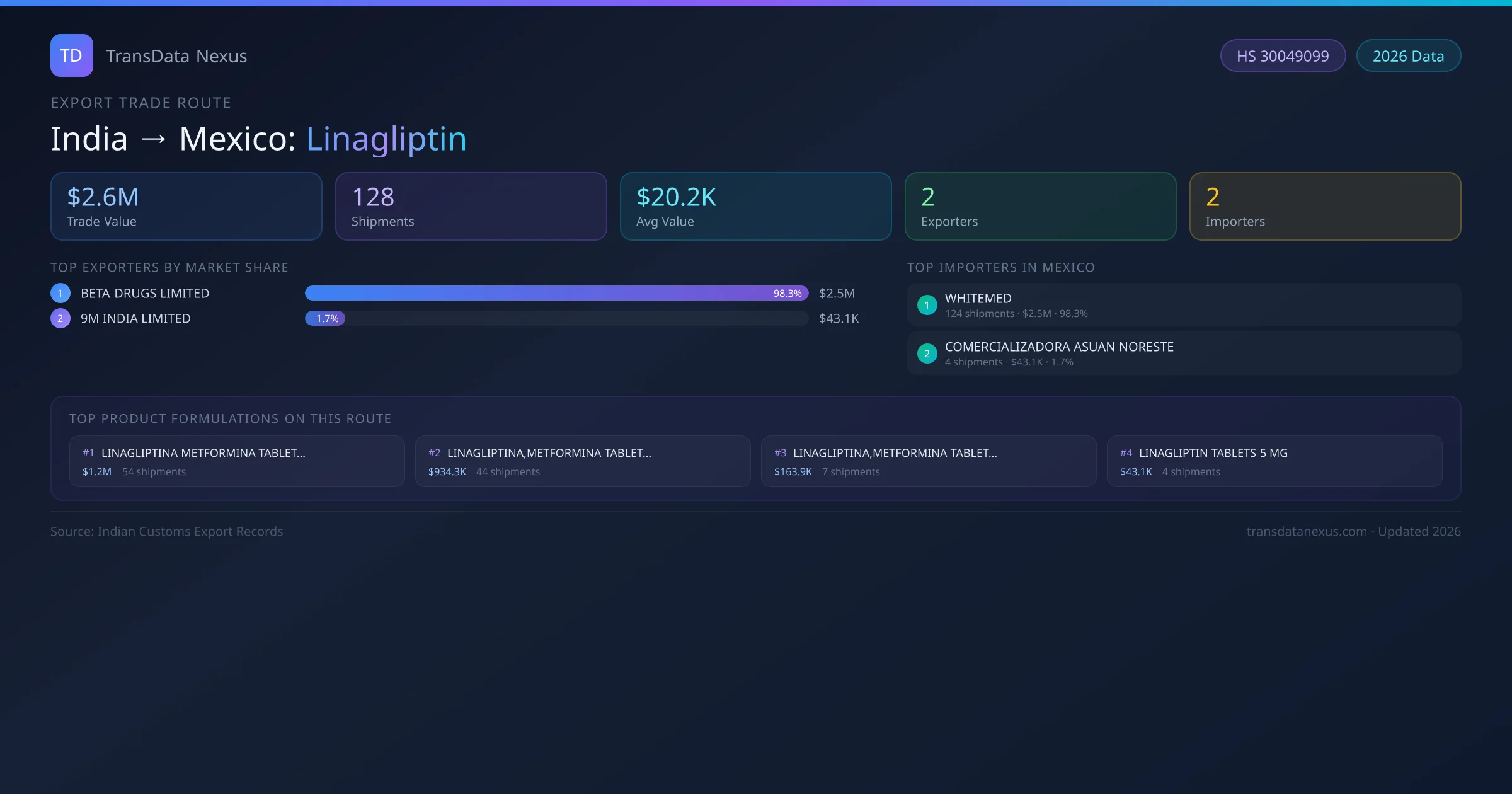The height and width of the screenshot is (794, 1512).
Task: Click rank 1 badge beside BETA DRUGS LIMITED
Action: tap(60, 293)
